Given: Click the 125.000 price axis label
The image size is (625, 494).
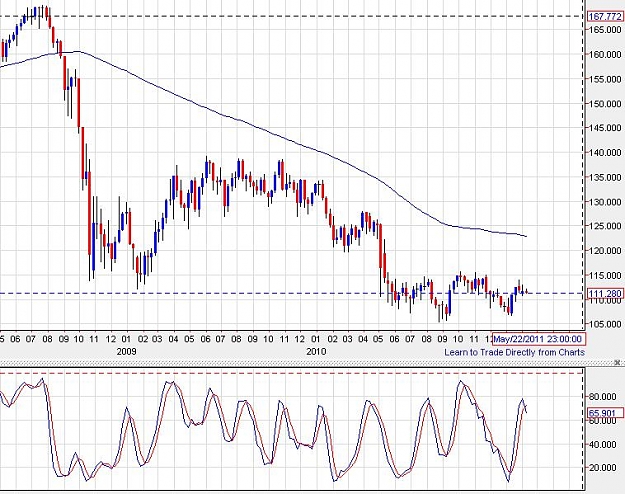Looking at the screenshot, I should [x=605, y=226].
